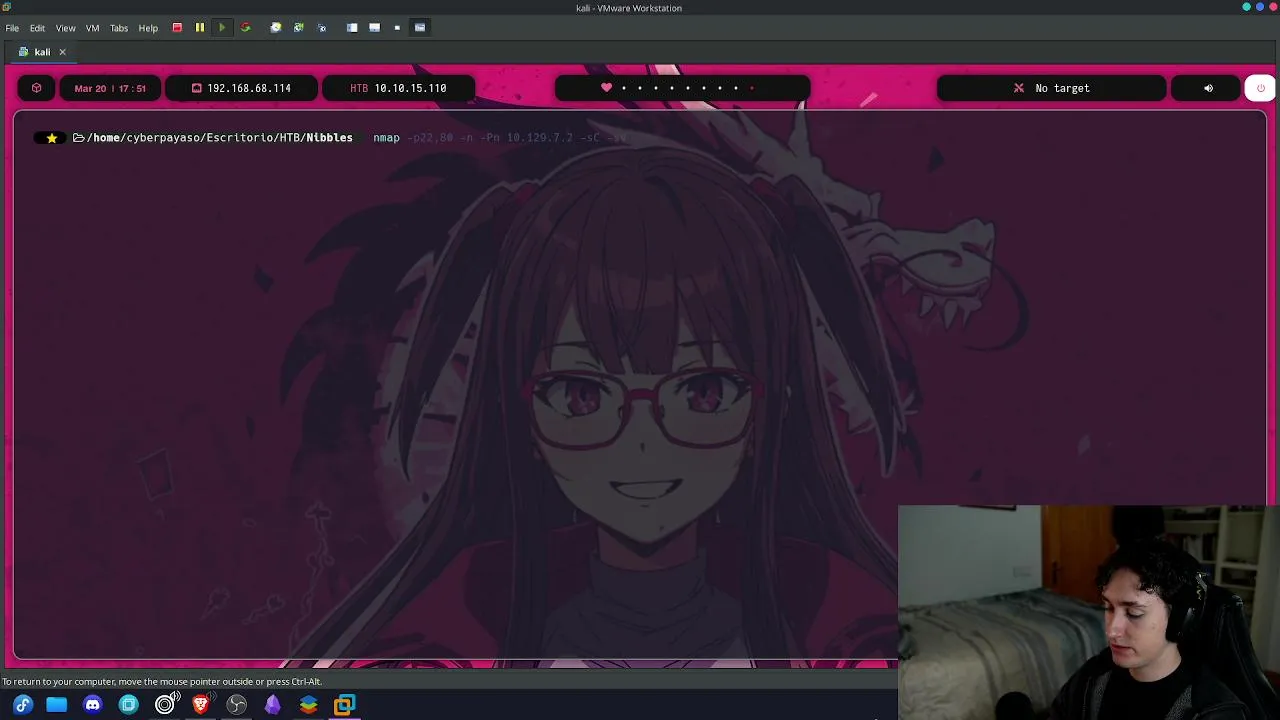Open the Edit menu
Image resolution: width=1280 pixels, height=720 pixels.
click(x=37, y=28)
